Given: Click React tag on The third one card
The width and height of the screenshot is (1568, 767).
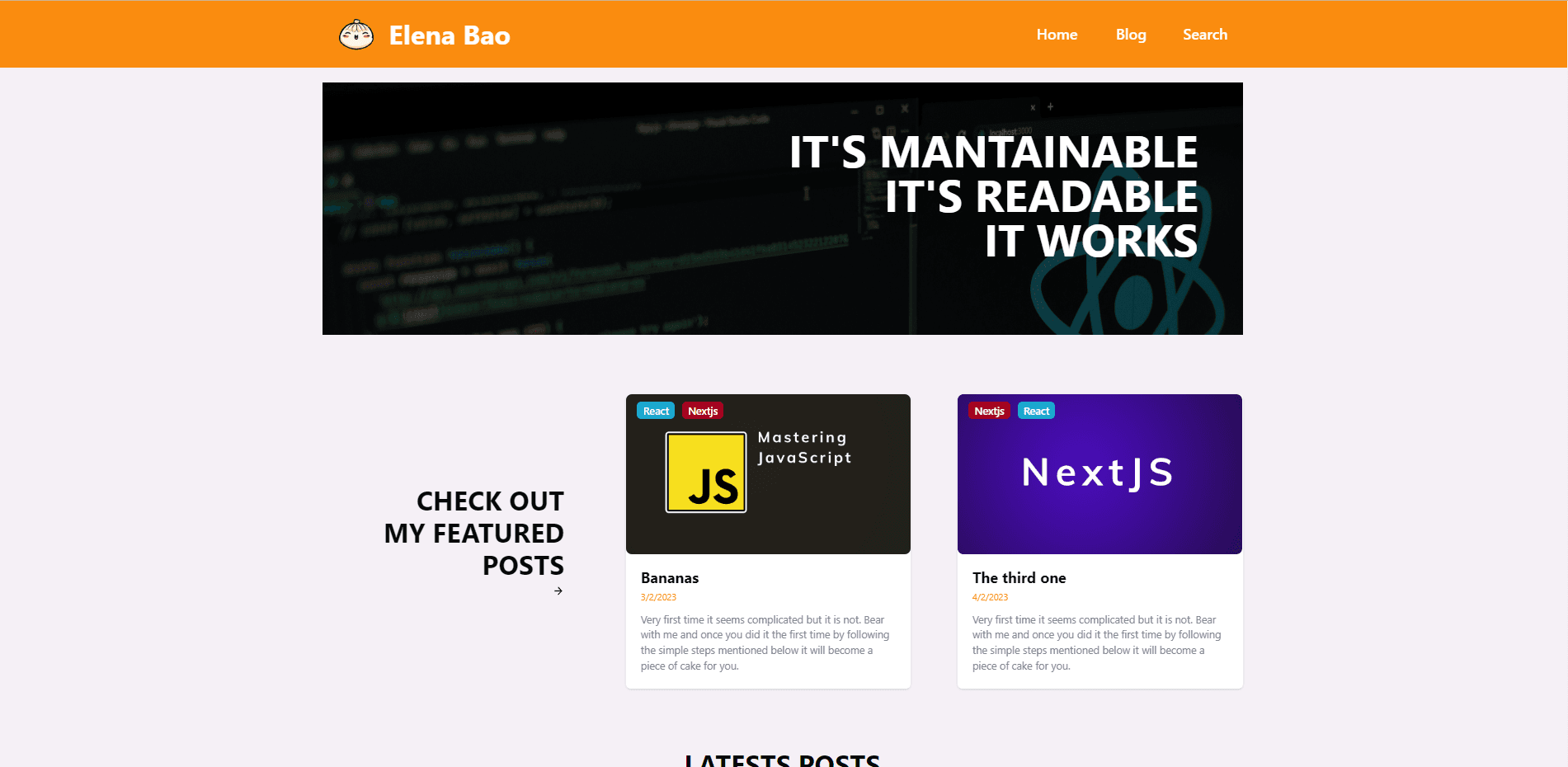Looking at the screenshot, I should (x=1036, y=411).
